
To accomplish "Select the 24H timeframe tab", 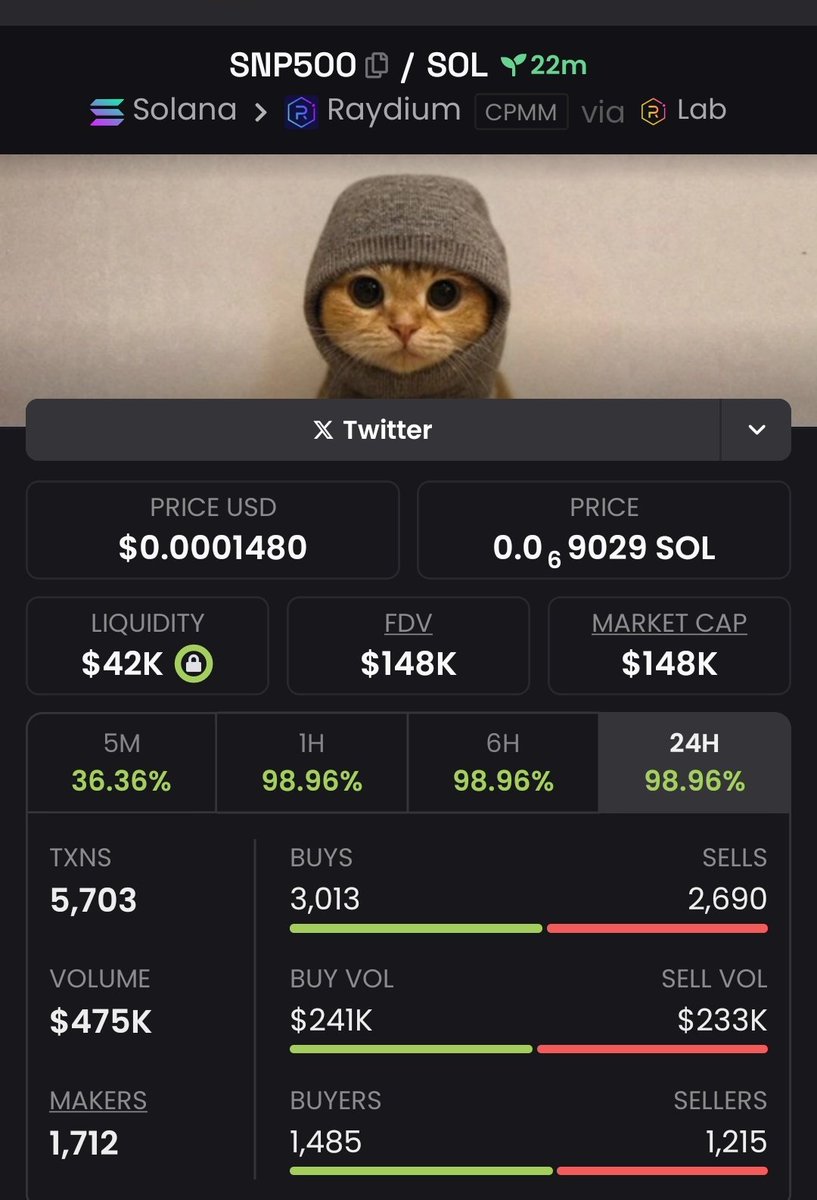I will click(x=694, y=762).
